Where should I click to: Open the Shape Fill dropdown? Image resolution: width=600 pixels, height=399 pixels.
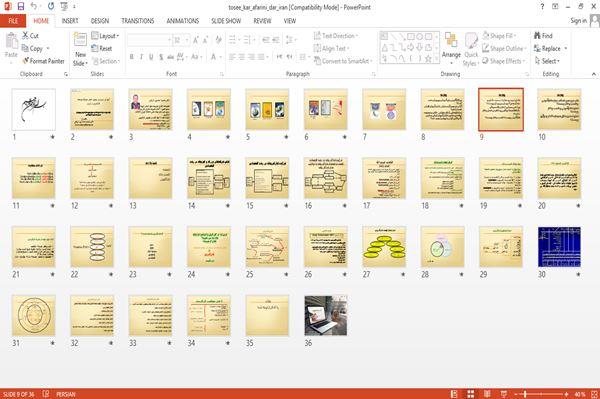(499, 36)
